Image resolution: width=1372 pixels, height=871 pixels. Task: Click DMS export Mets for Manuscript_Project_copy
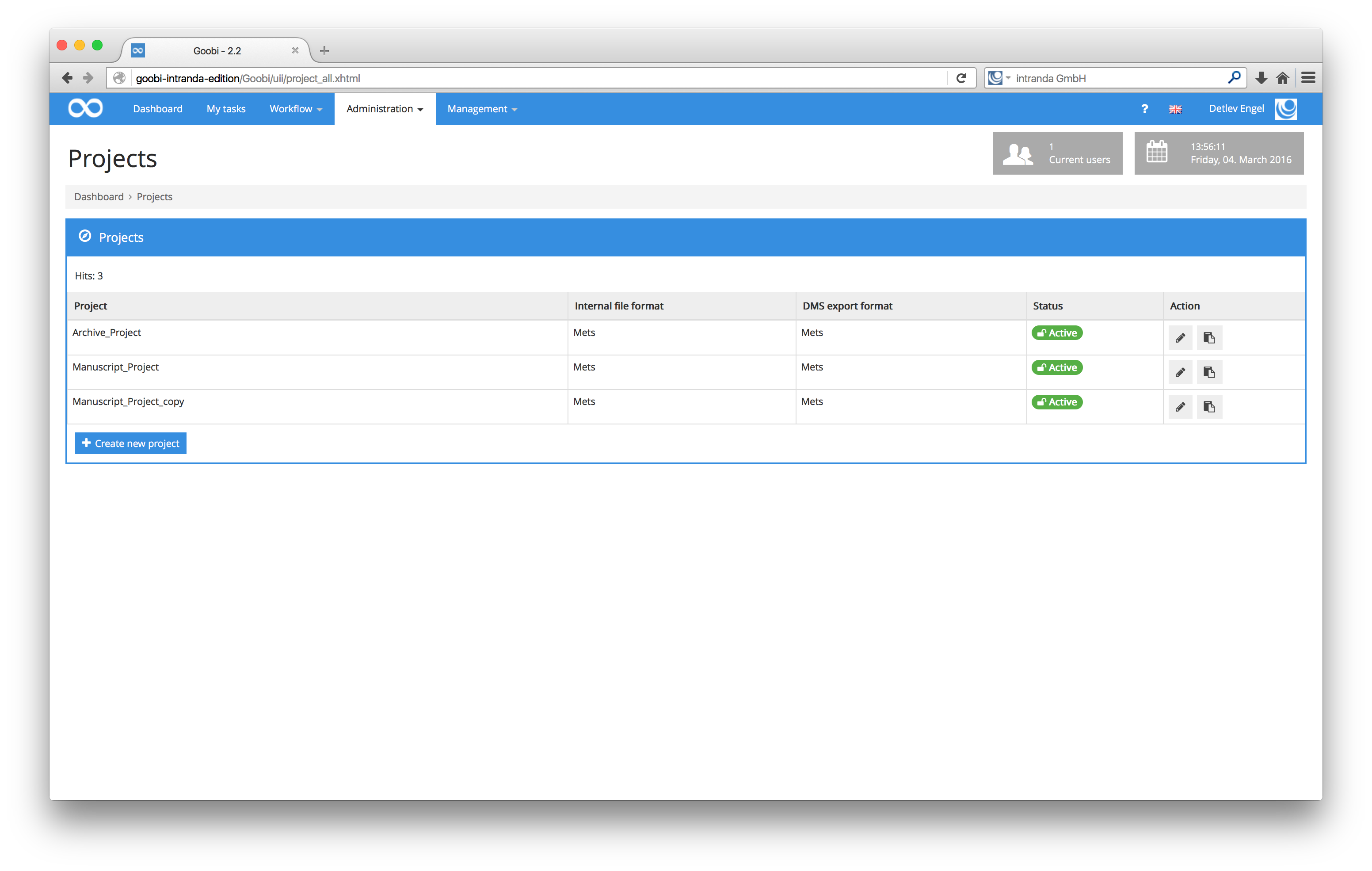[x=812, y=402]
